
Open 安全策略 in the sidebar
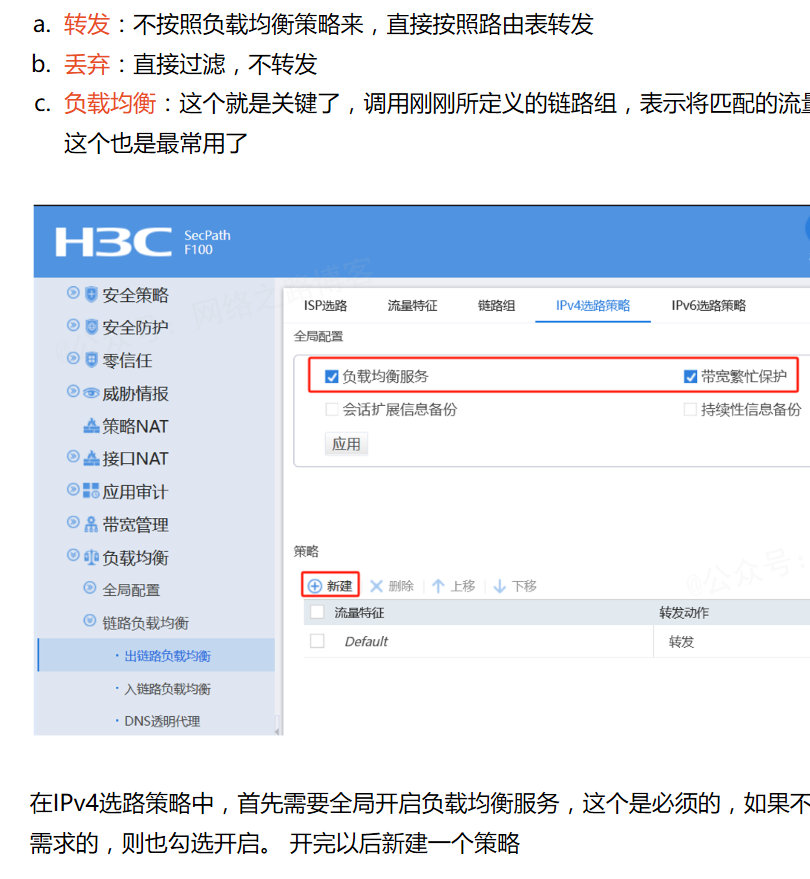[135, 295]
